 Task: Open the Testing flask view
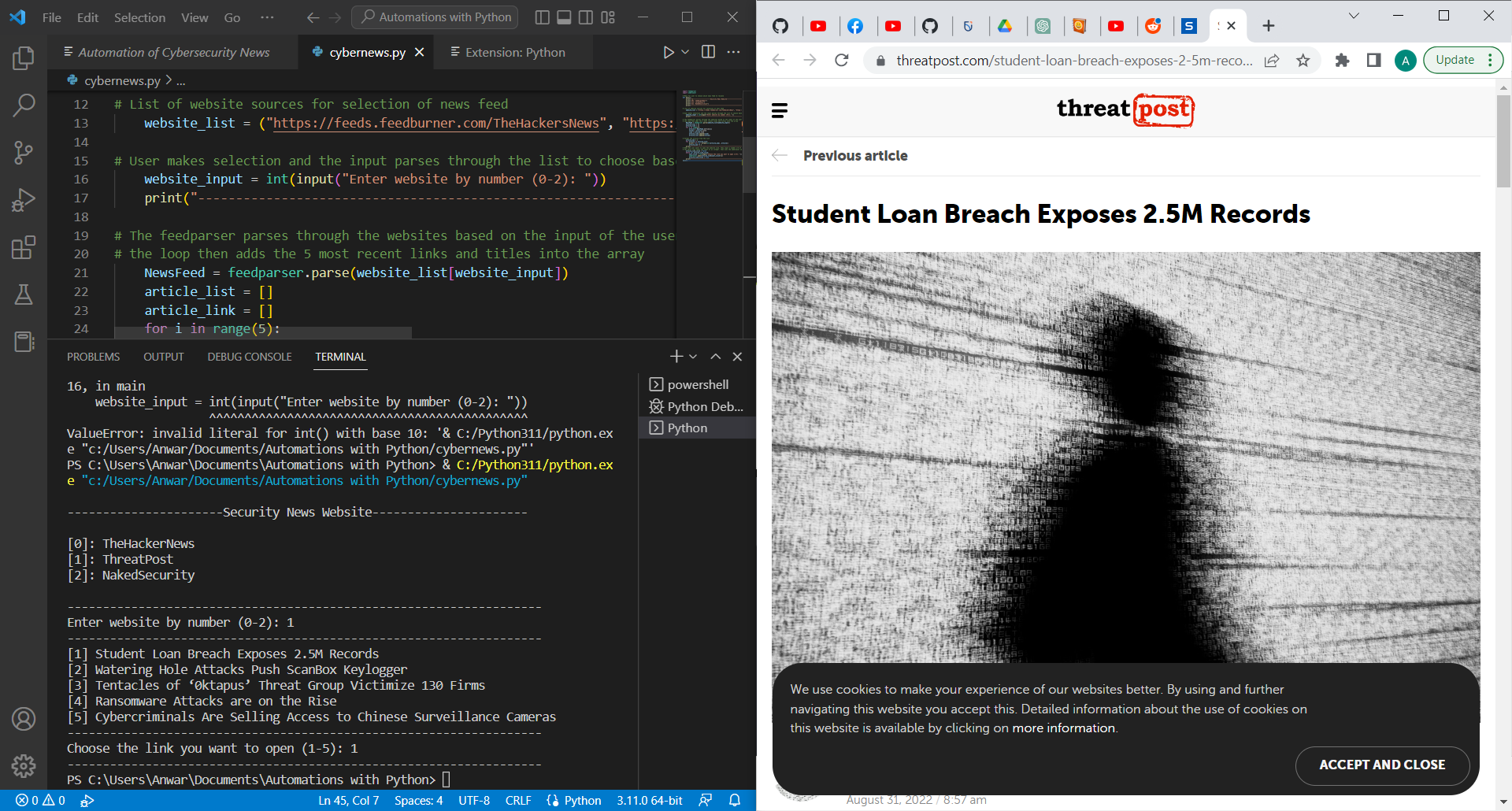(x=24, y=294)
